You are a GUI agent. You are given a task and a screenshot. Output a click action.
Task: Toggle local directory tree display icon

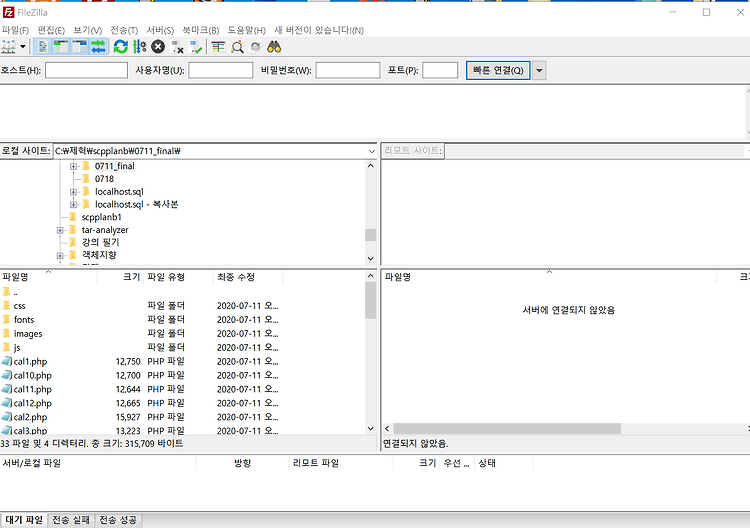[61, 46]
